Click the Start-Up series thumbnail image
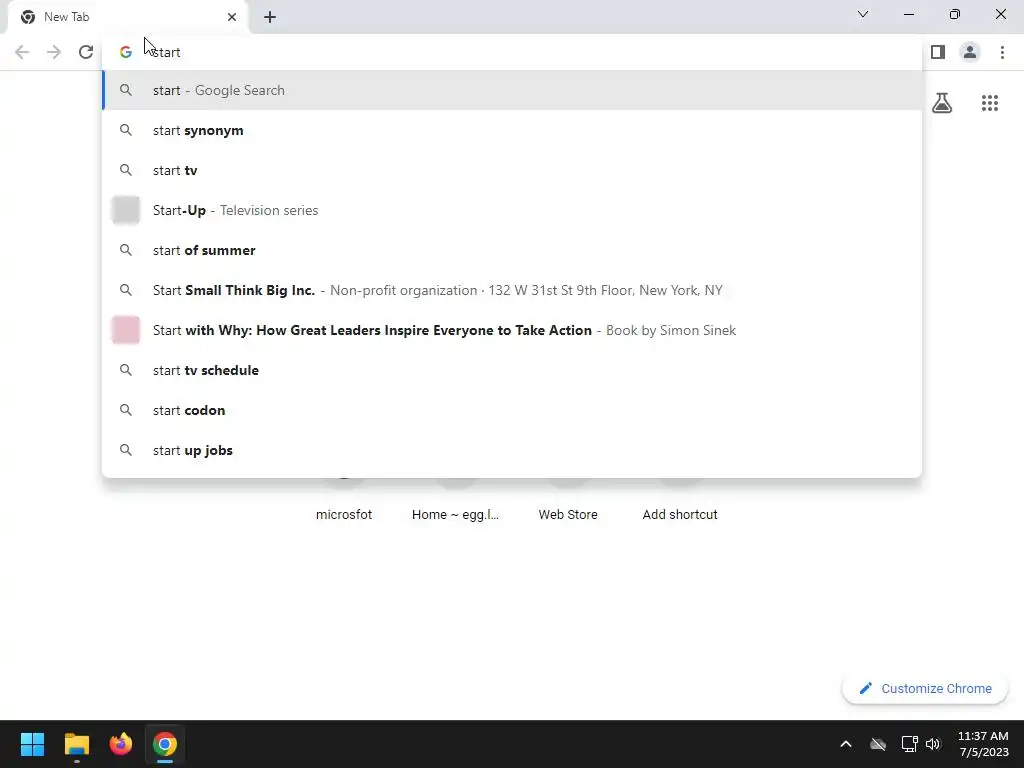The width and height of the screenshot is (1024, 768). point(125,210)
